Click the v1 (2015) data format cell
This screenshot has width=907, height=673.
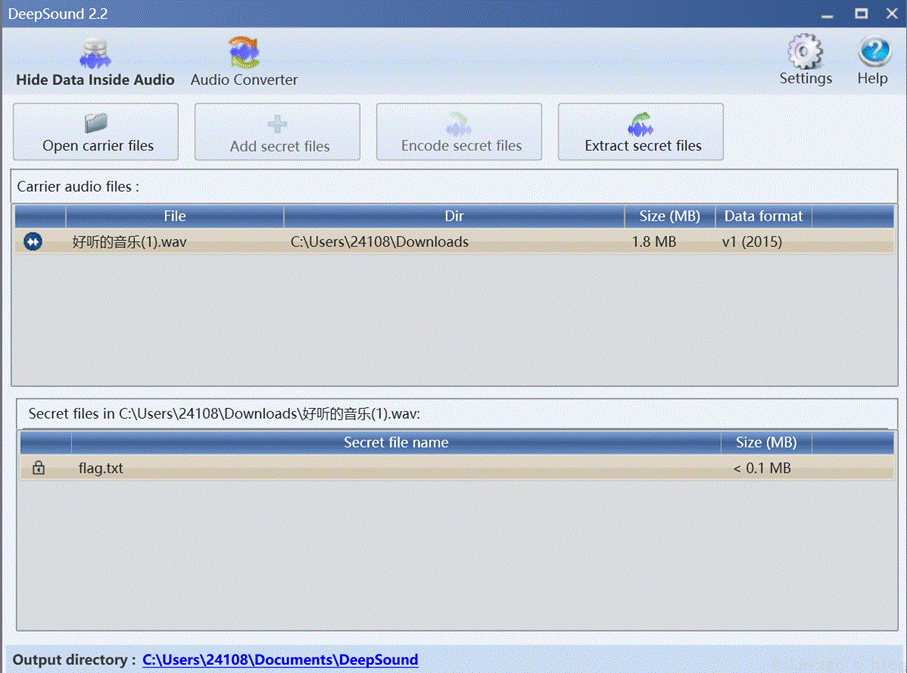coord(752,241)
